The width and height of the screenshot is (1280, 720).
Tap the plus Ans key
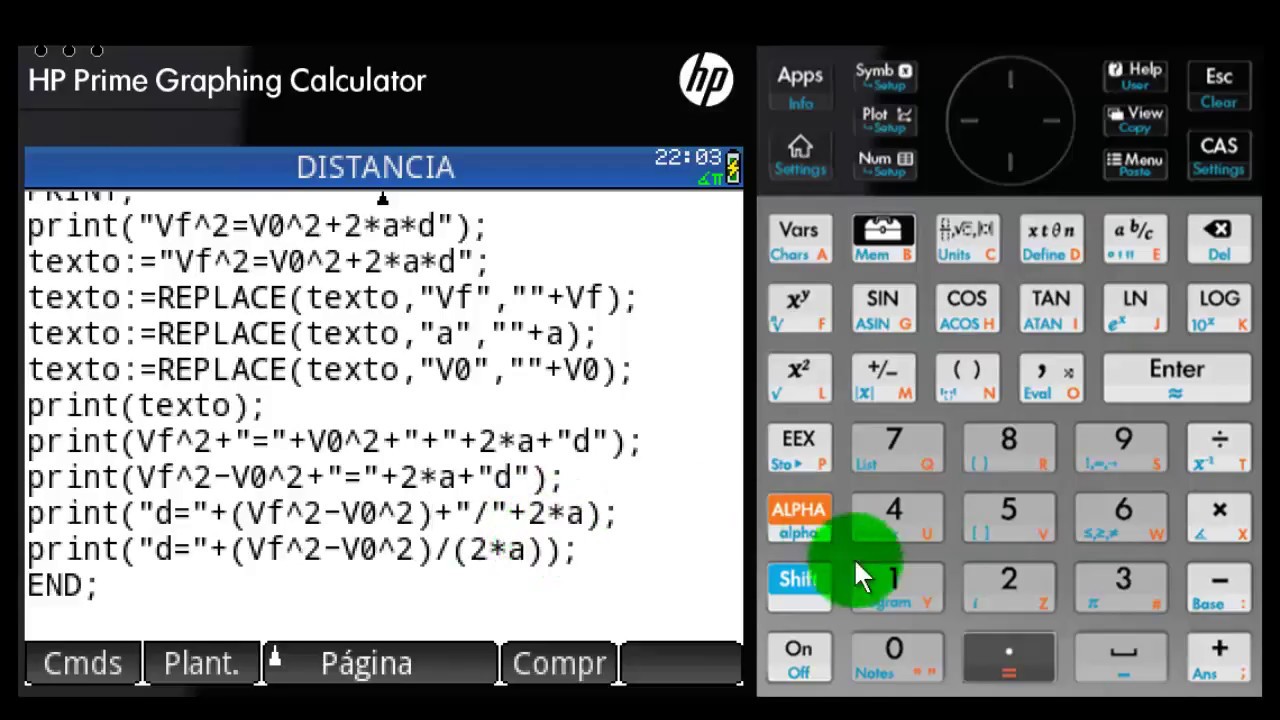[1220, 658]
